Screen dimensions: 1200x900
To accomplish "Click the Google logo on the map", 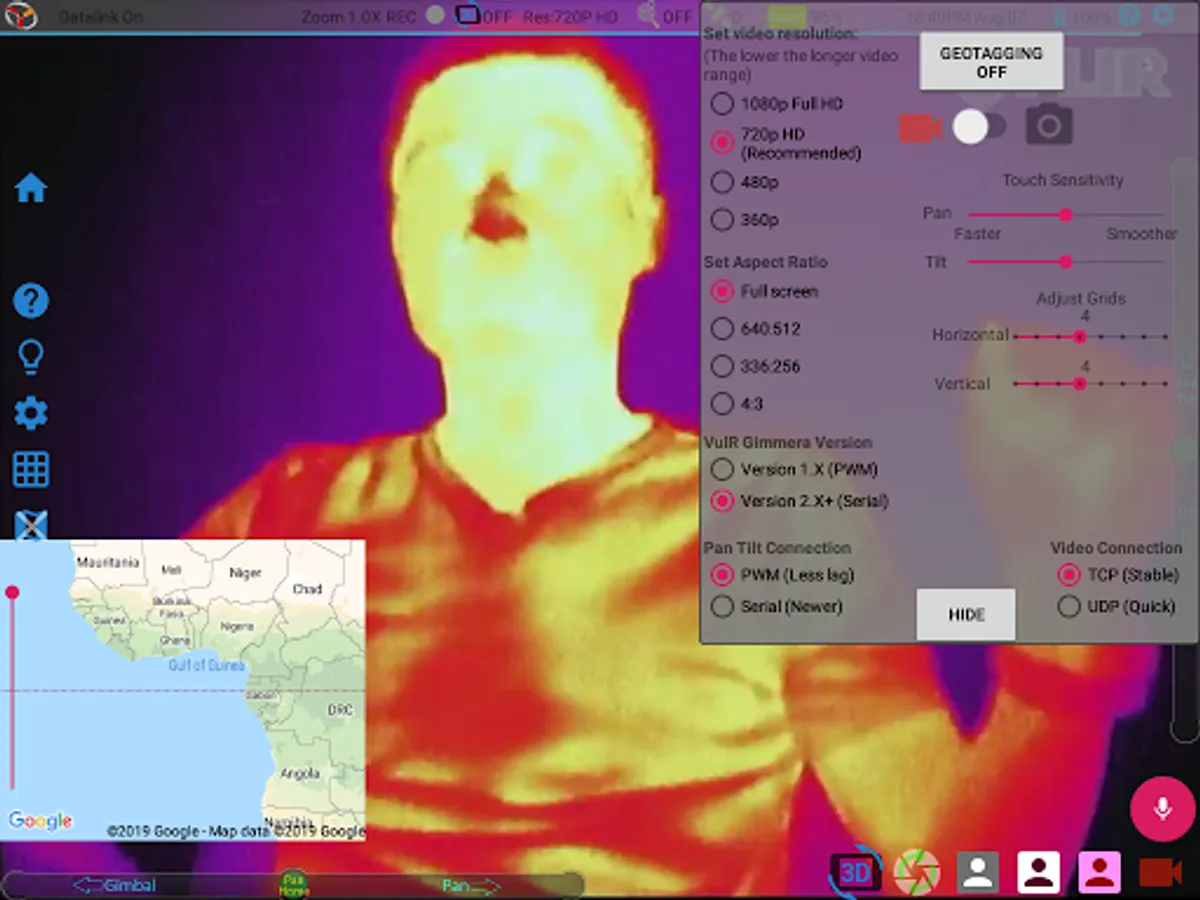I will (x=40, y=821).
